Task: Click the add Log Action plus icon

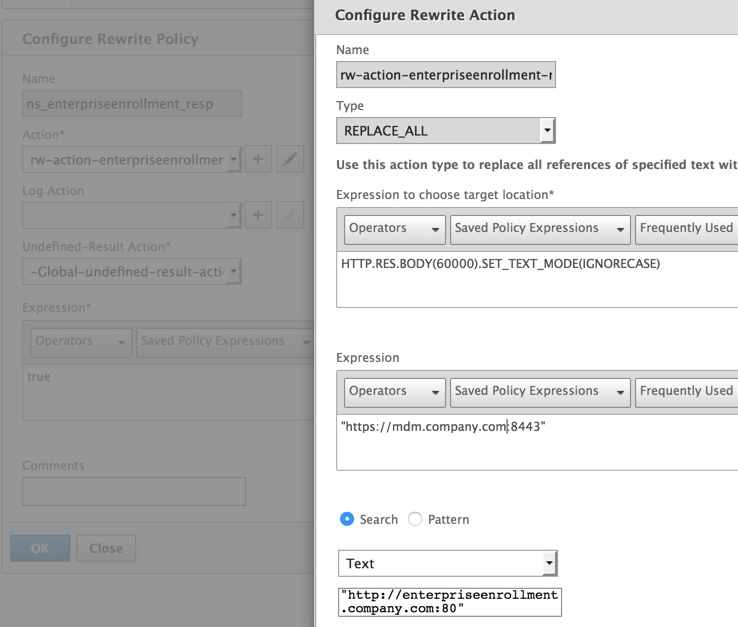Action: click(258, 215)
